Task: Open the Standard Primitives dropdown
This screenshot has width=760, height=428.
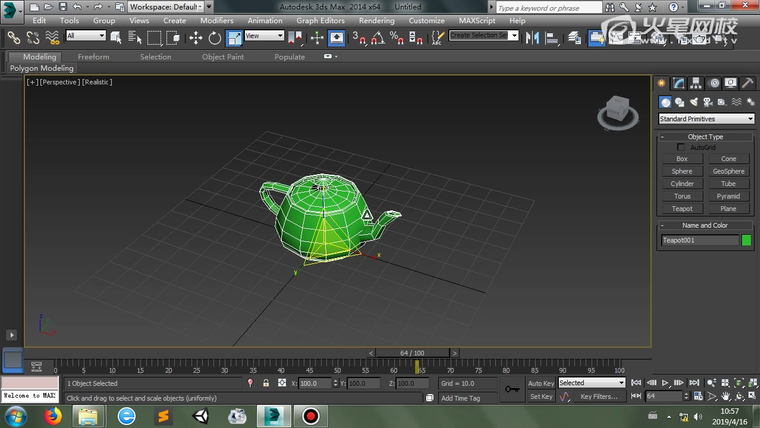Action: (x=705, y=119)
